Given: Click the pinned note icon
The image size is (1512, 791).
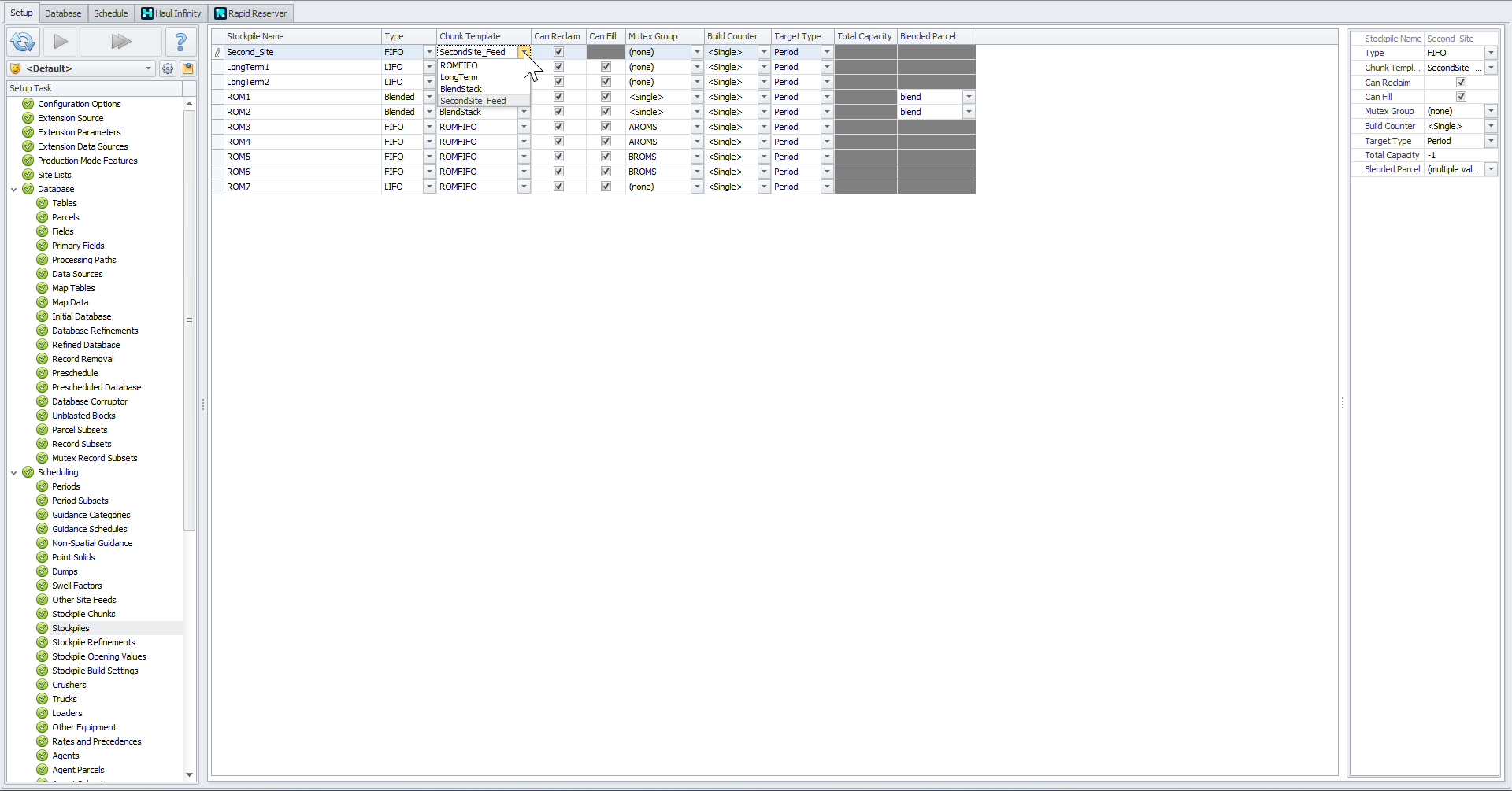Looking at the screenshot, I should click(x=188, y=68).
